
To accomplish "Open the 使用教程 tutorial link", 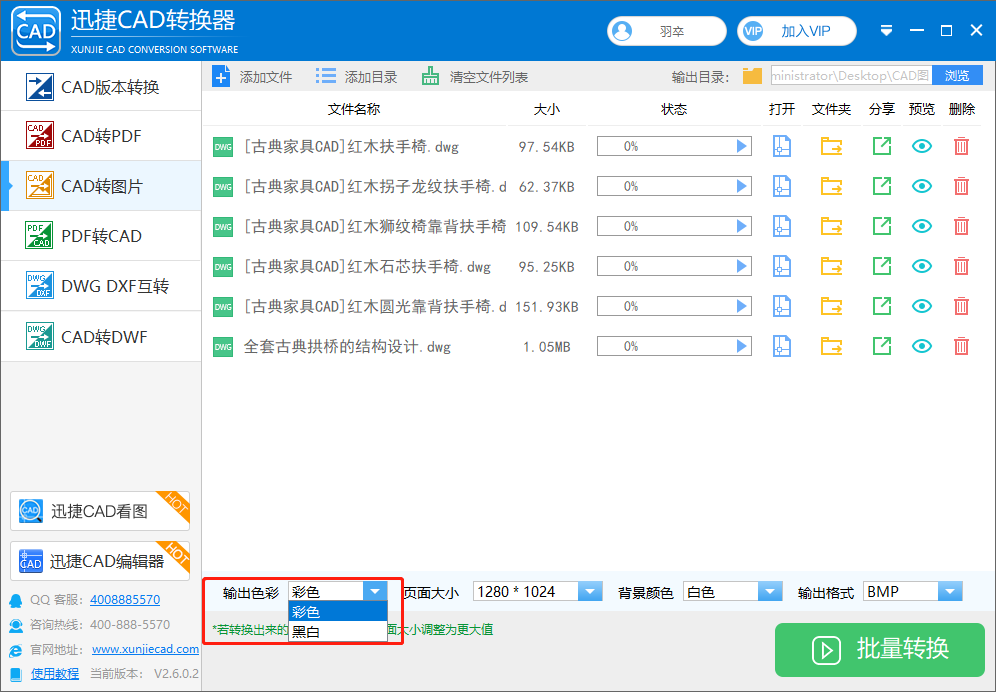I will pos(55,674).
